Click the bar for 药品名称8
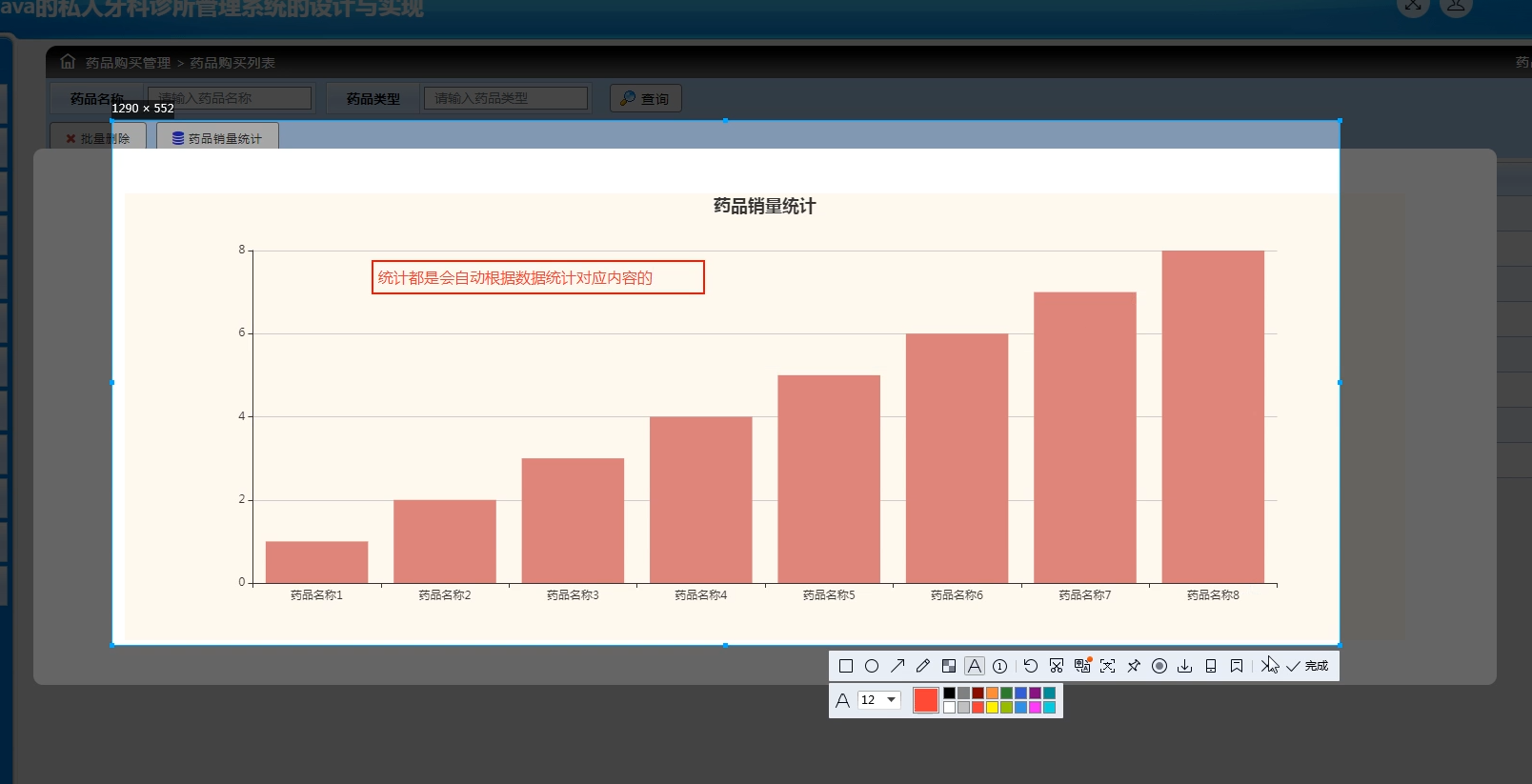 click(1213, 417)
